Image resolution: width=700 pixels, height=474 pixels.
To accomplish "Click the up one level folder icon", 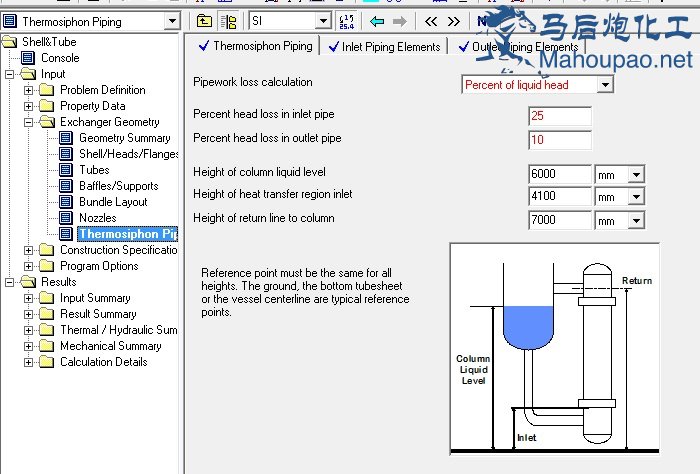I will [x=204, y=21].
